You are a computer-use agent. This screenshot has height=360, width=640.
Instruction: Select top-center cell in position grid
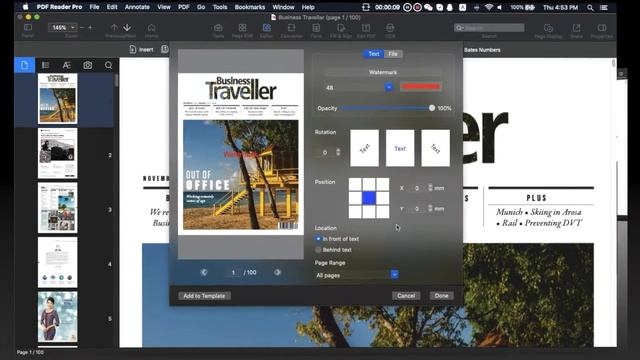[x=369, y=184]
